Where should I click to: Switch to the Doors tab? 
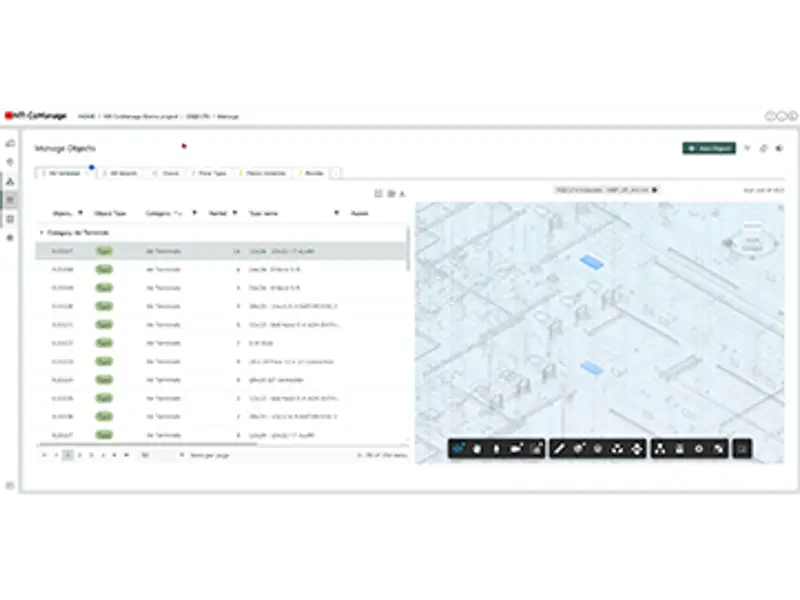[x=167, y=173]
